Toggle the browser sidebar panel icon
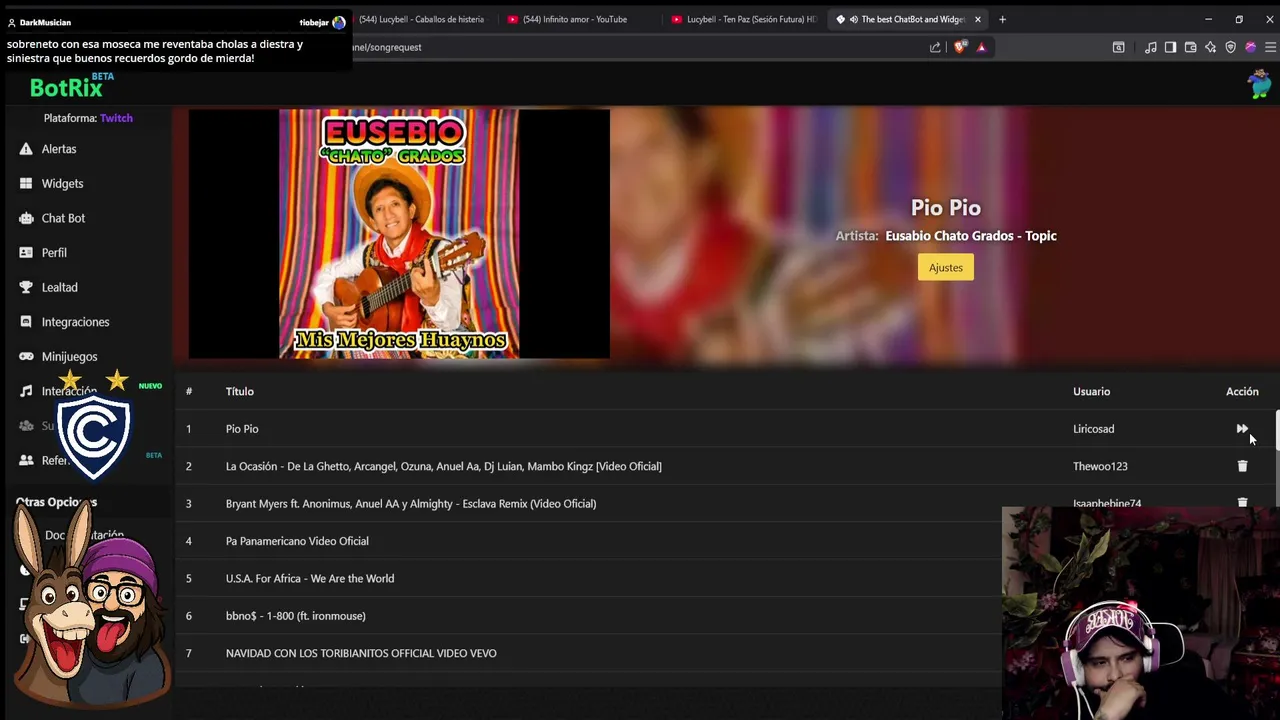 coord(1170,47)
